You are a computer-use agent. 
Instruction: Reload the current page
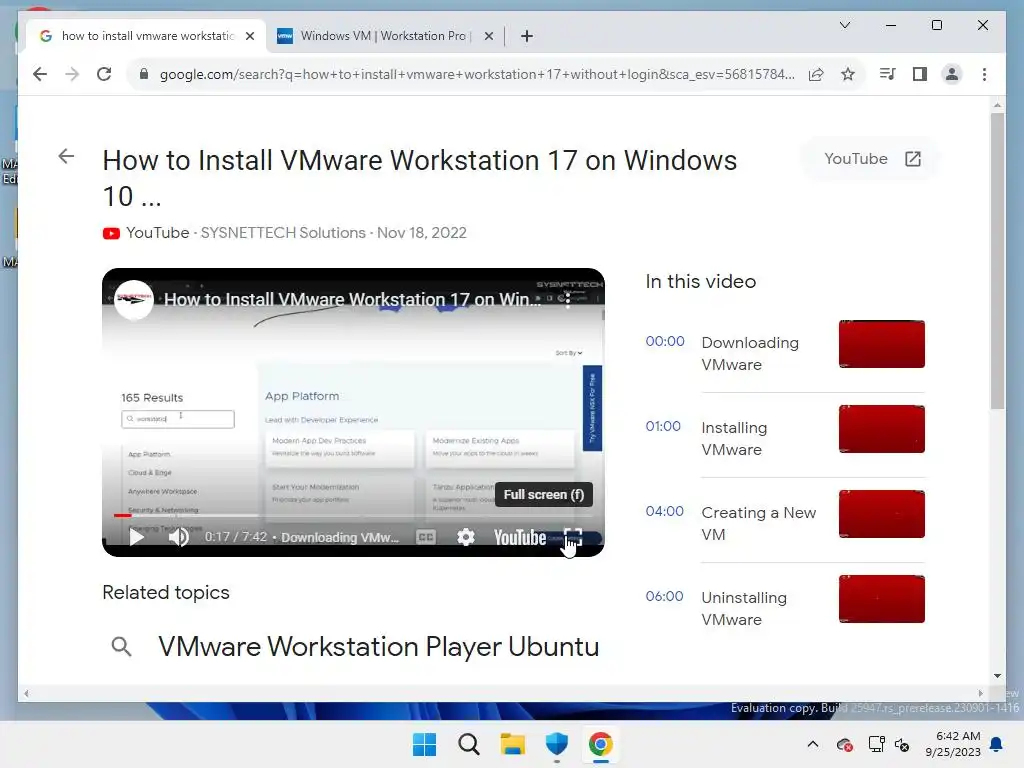tap(104, 74)
